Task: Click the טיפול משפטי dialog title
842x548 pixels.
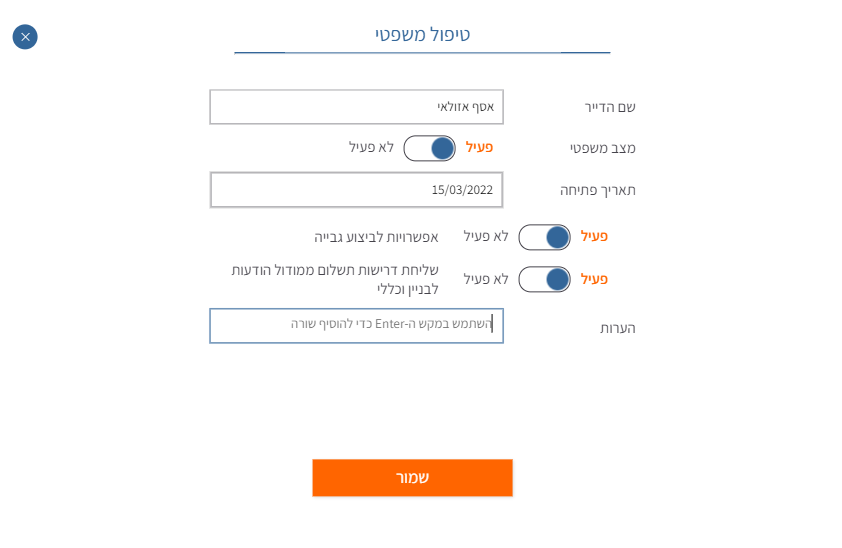Action: pos(422,35)
